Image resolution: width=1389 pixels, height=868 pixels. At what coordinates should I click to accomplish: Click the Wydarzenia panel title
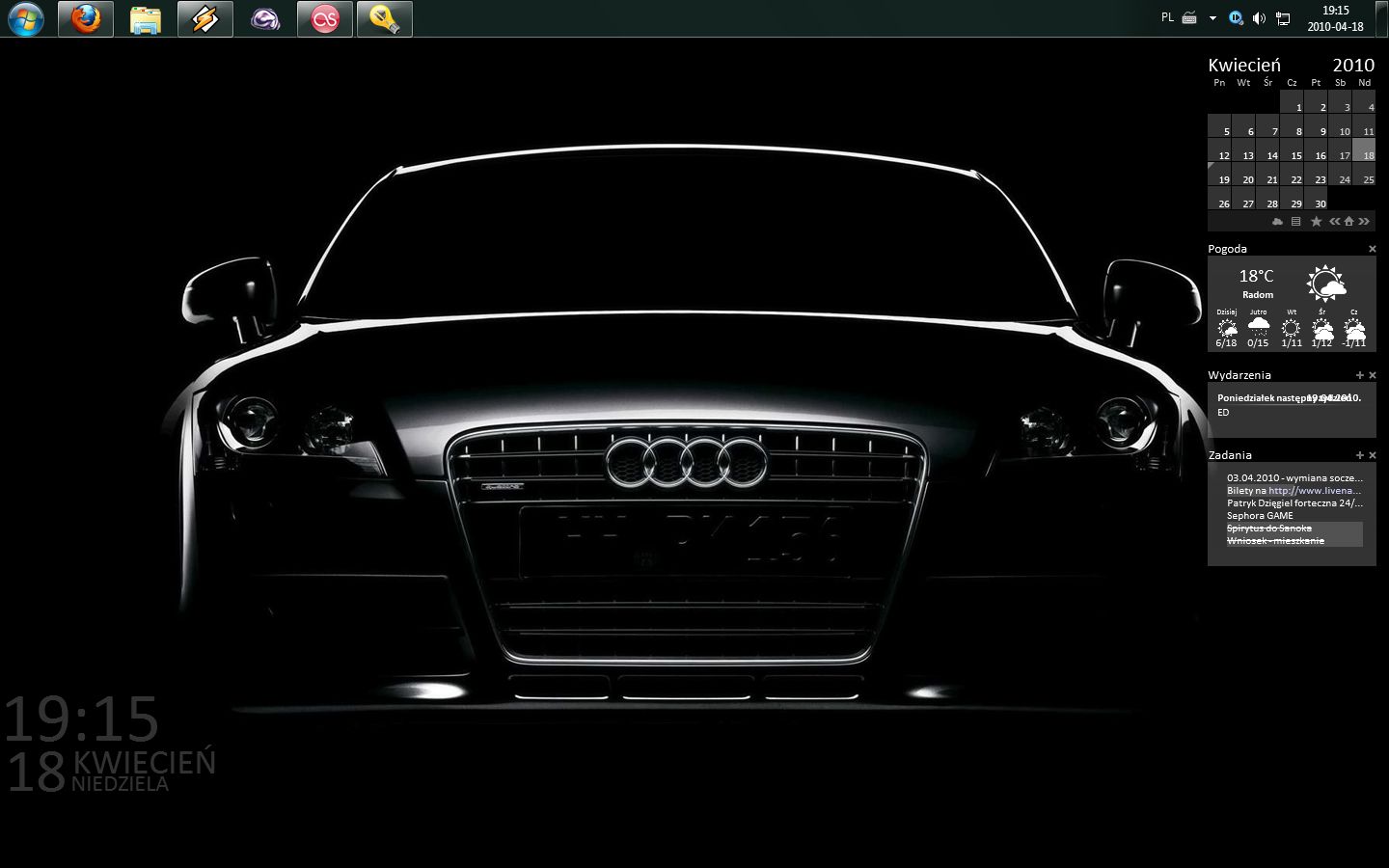pyautogui.click(x=1239, y=375)
